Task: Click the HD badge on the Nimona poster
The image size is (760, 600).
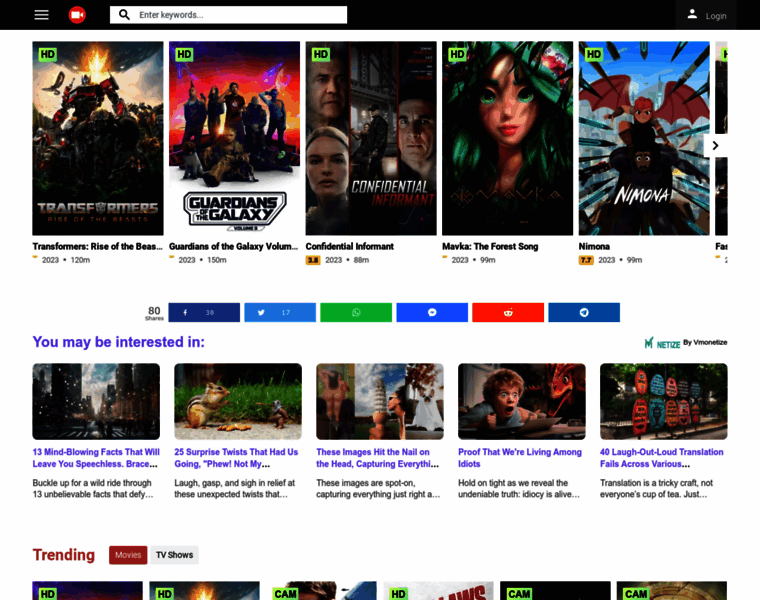Action: click(x=594, y=54)
